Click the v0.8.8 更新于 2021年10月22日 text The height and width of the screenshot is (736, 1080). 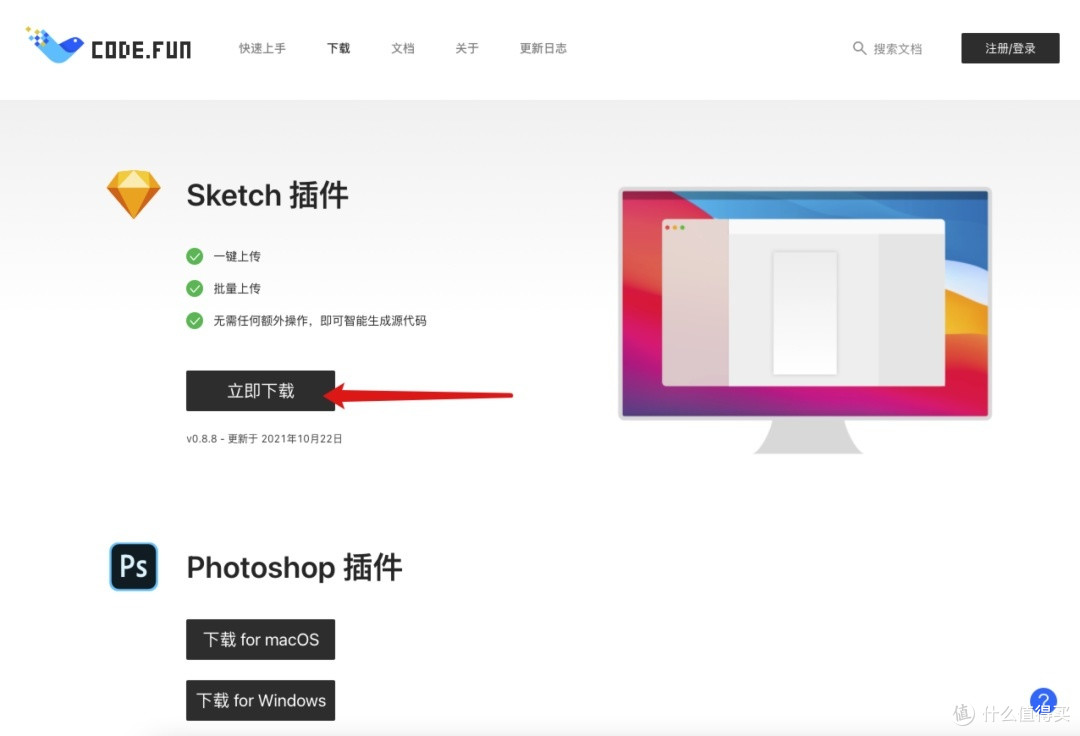(264, 439)
